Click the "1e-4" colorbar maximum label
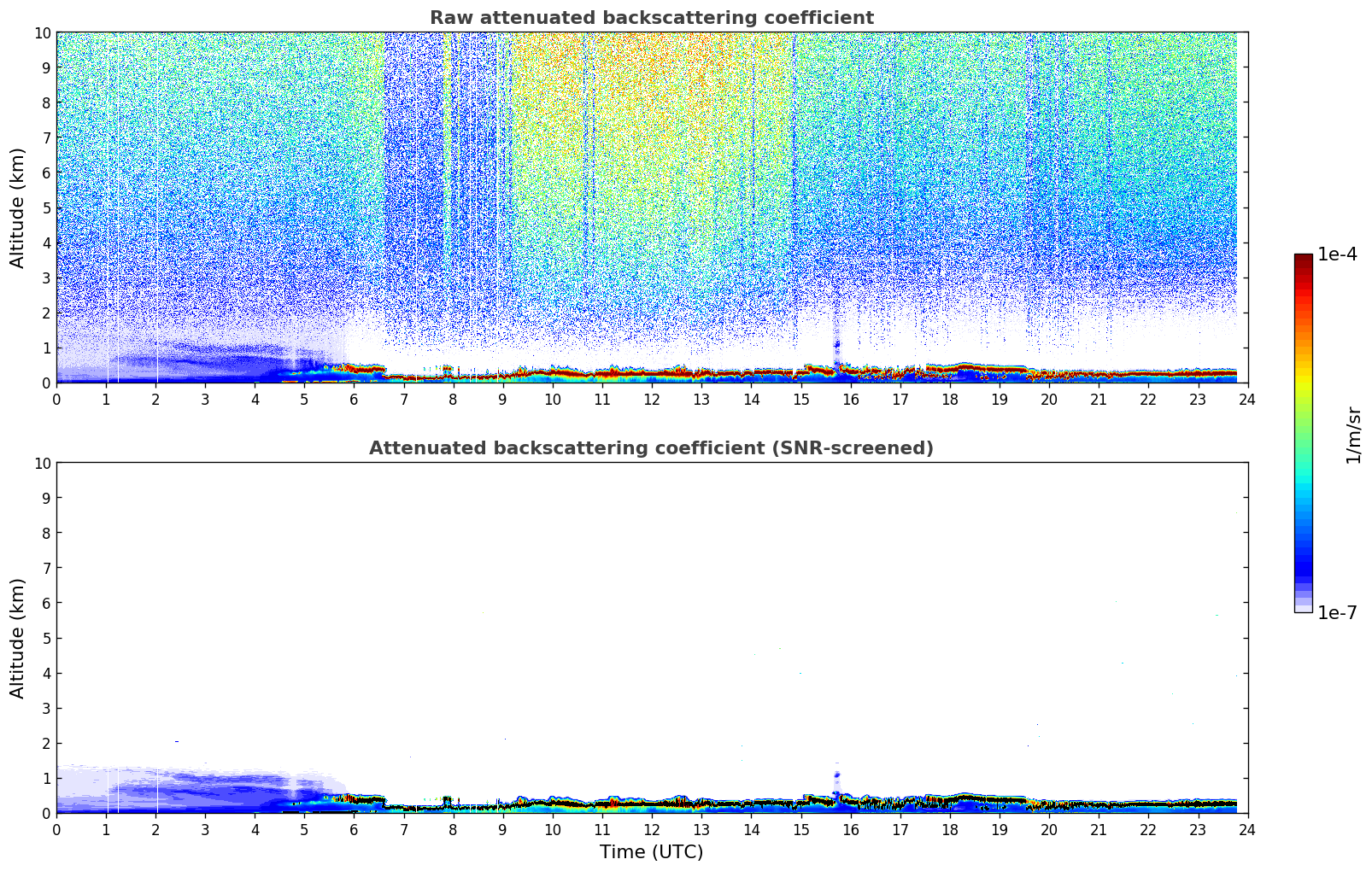This screenshot has width=1372, height=871. coord(1336,254)
